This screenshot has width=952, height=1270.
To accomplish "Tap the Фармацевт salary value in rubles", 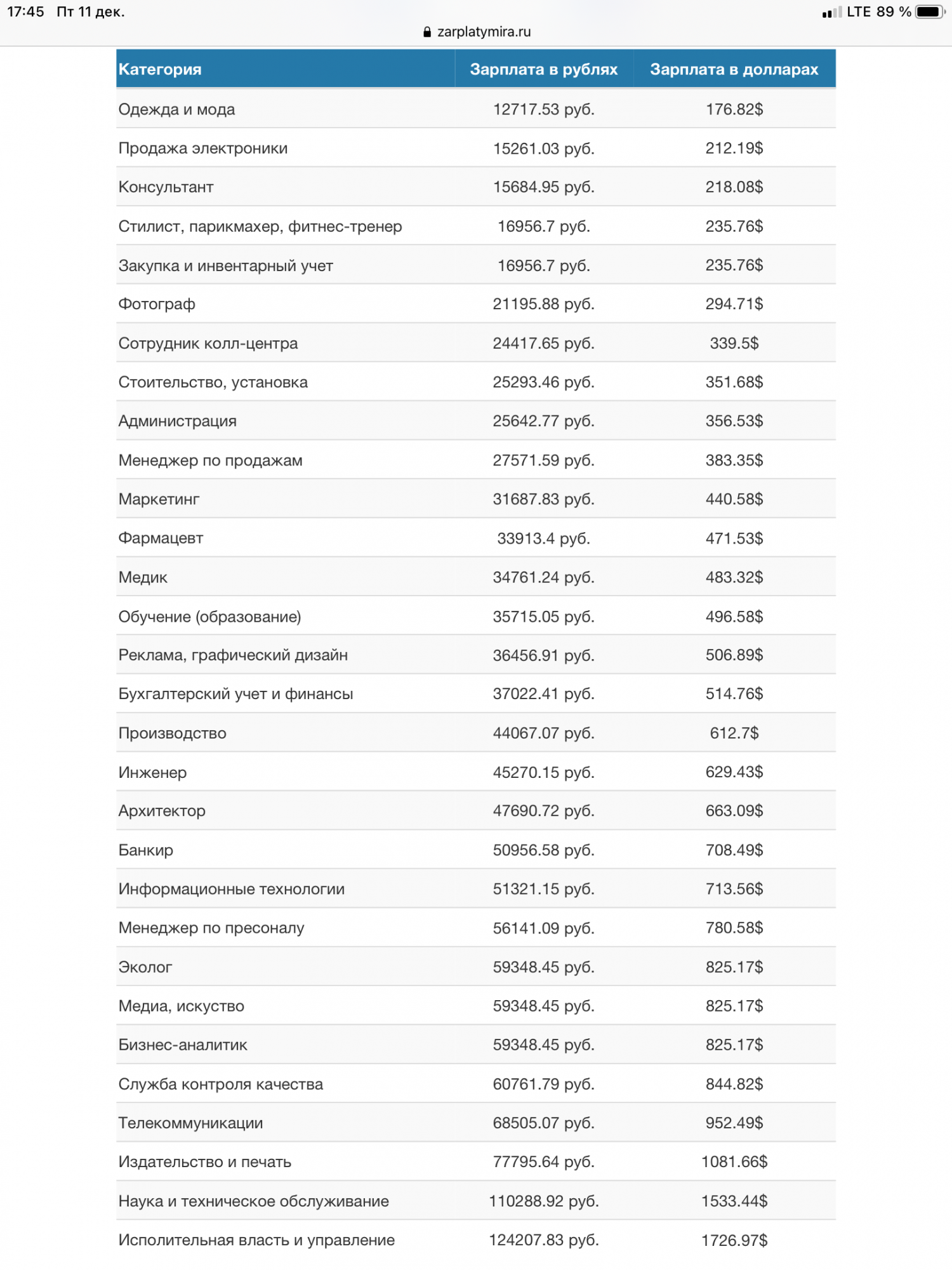I will (543, 538).
